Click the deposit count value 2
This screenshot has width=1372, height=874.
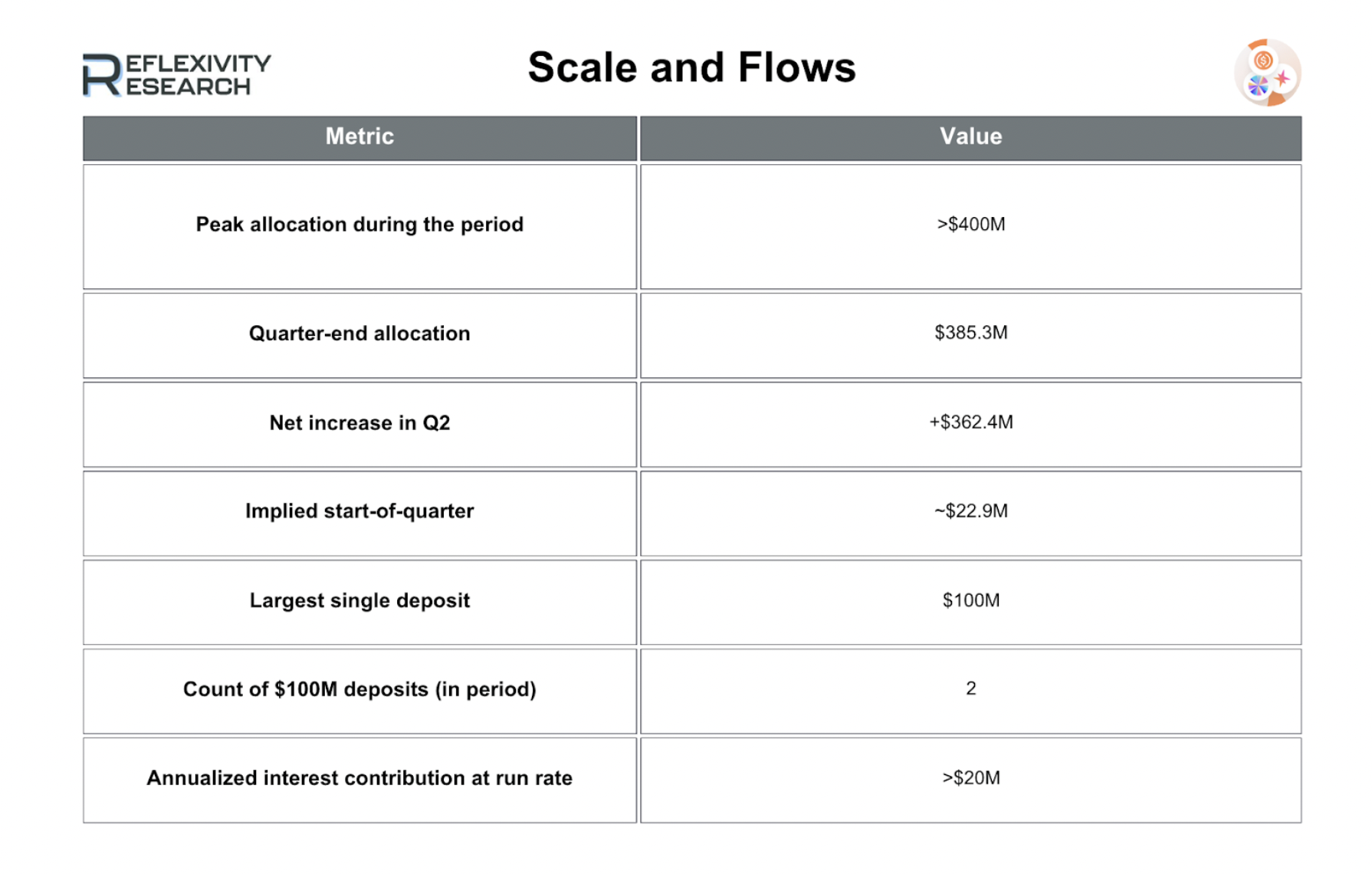coord(970,688)
